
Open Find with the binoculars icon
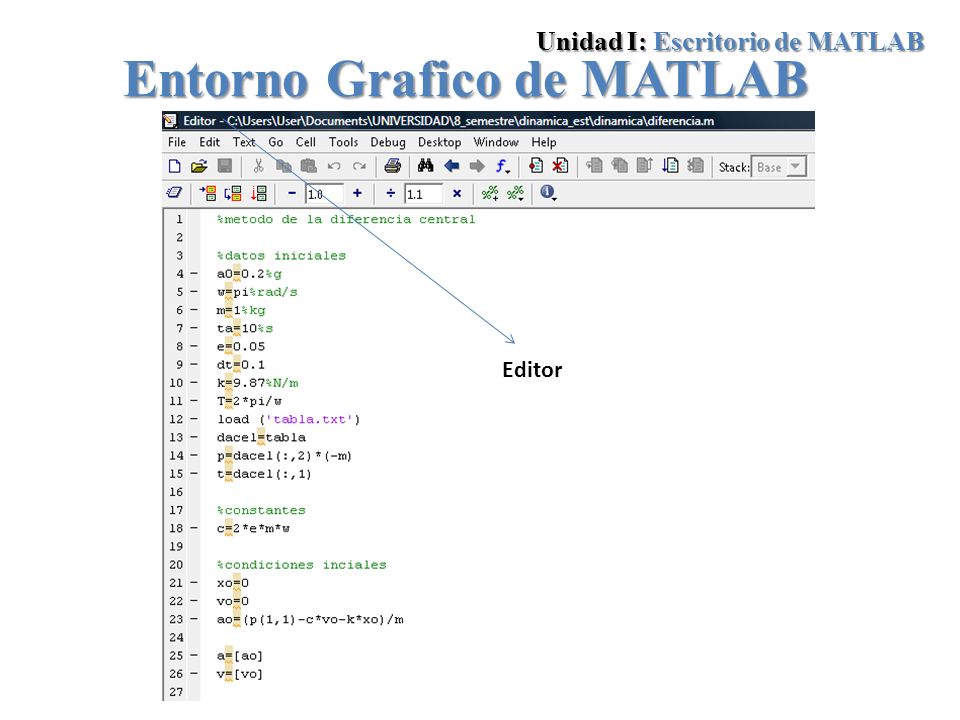[426, 166]
